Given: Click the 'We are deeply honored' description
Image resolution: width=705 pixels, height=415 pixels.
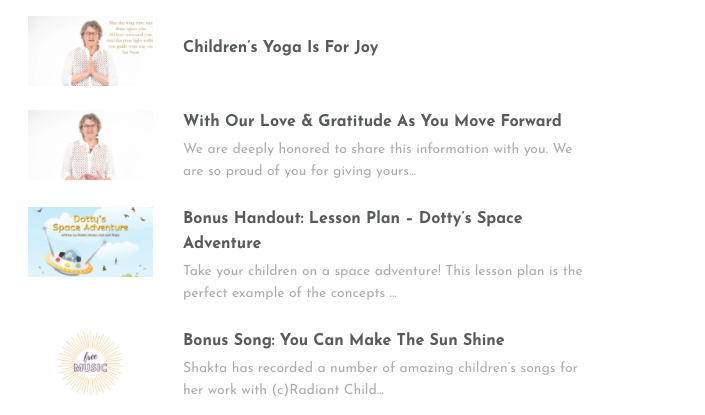Looking at the screenshot, I should coord(377,149).
